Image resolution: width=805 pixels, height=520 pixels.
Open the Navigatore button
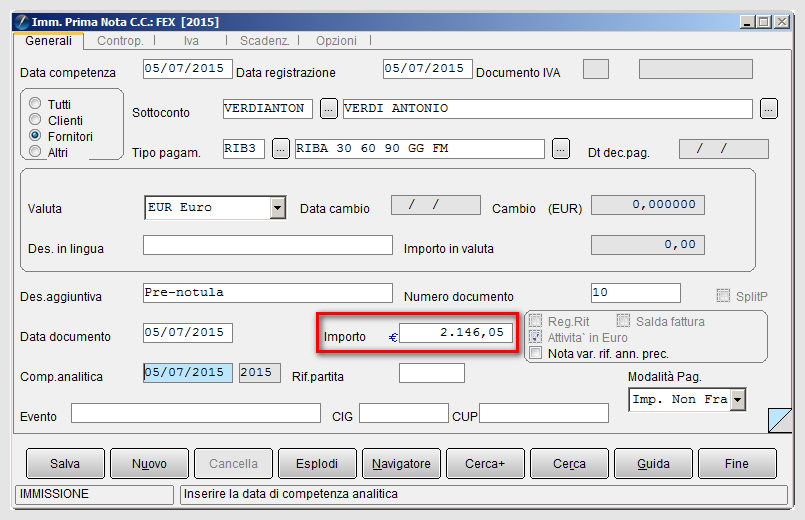point(401,464)
